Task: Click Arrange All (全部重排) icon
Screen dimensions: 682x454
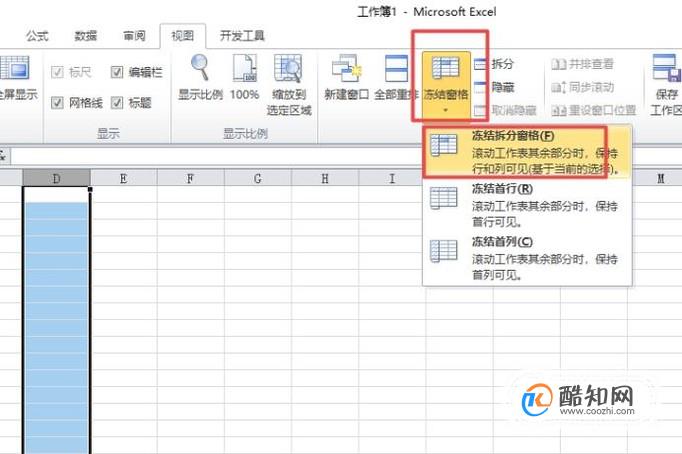Action: [396, 68]
